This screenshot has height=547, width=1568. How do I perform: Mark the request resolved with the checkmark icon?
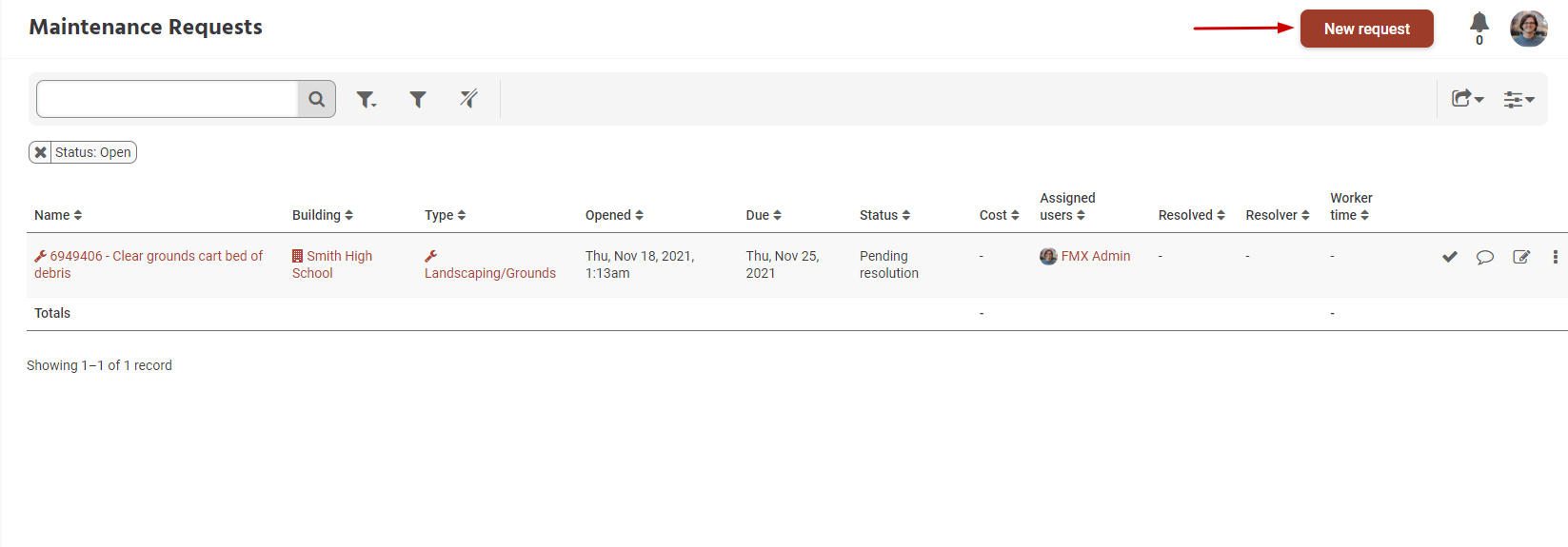pos(1449,257)
